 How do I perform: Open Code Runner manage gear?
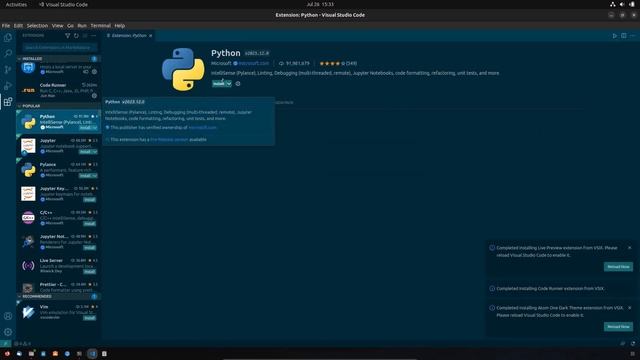coord(94,96)
